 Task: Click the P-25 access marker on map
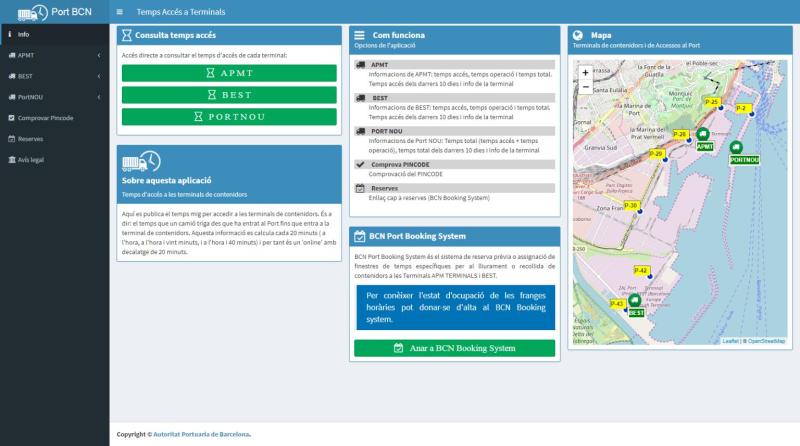pos(713,102)
